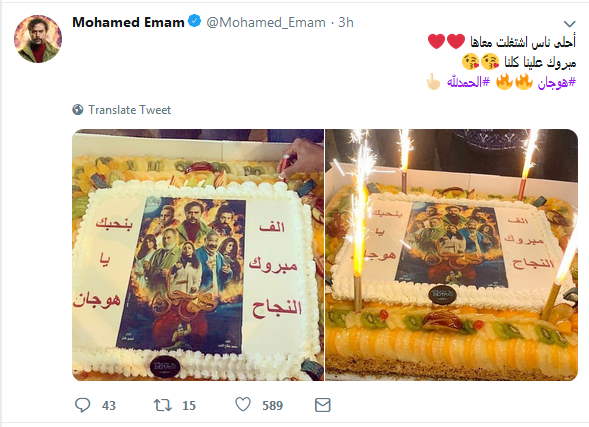This screenshot has height=427, width=589.
Task: Open the left cake photo
Action: coord(198,255)
